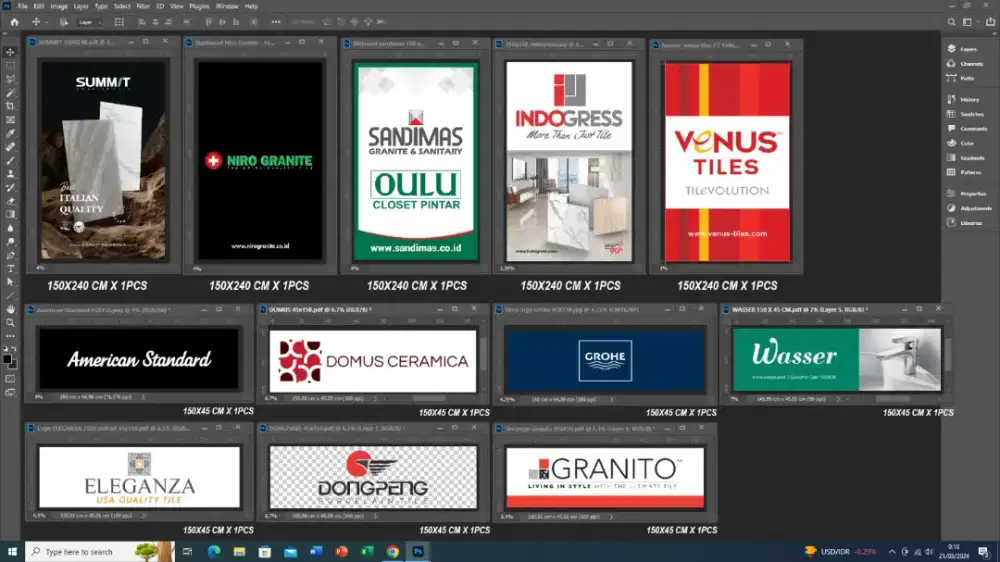Select the Frame tool
This screenshot has height=562, width=1000.
pos(10,120)
